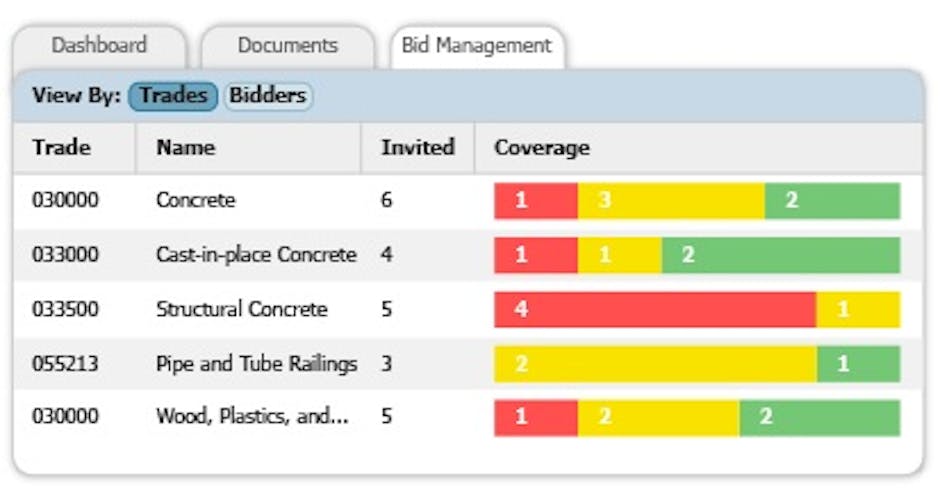Click red coverage segment 1 for Concrete
This screenshot has width=940, height=501.
(x=536, y=201)
